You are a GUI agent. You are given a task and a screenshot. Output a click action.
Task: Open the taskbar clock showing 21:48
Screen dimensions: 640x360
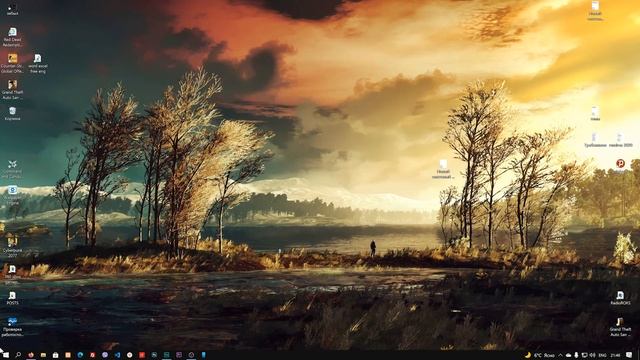click(x=616, y=355)
